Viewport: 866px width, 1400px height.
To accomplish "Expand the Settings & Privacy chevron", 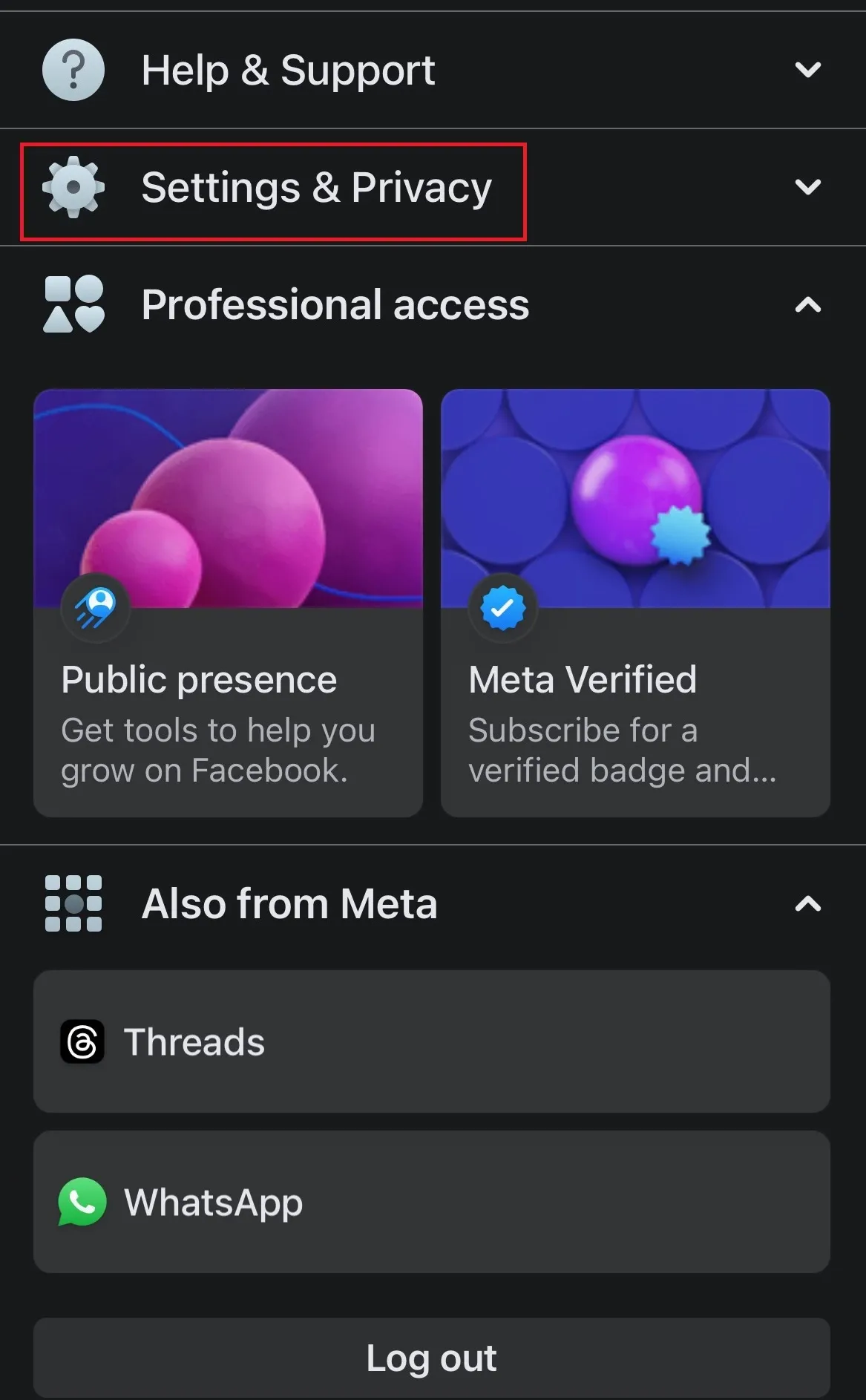I will pos(807,187).
